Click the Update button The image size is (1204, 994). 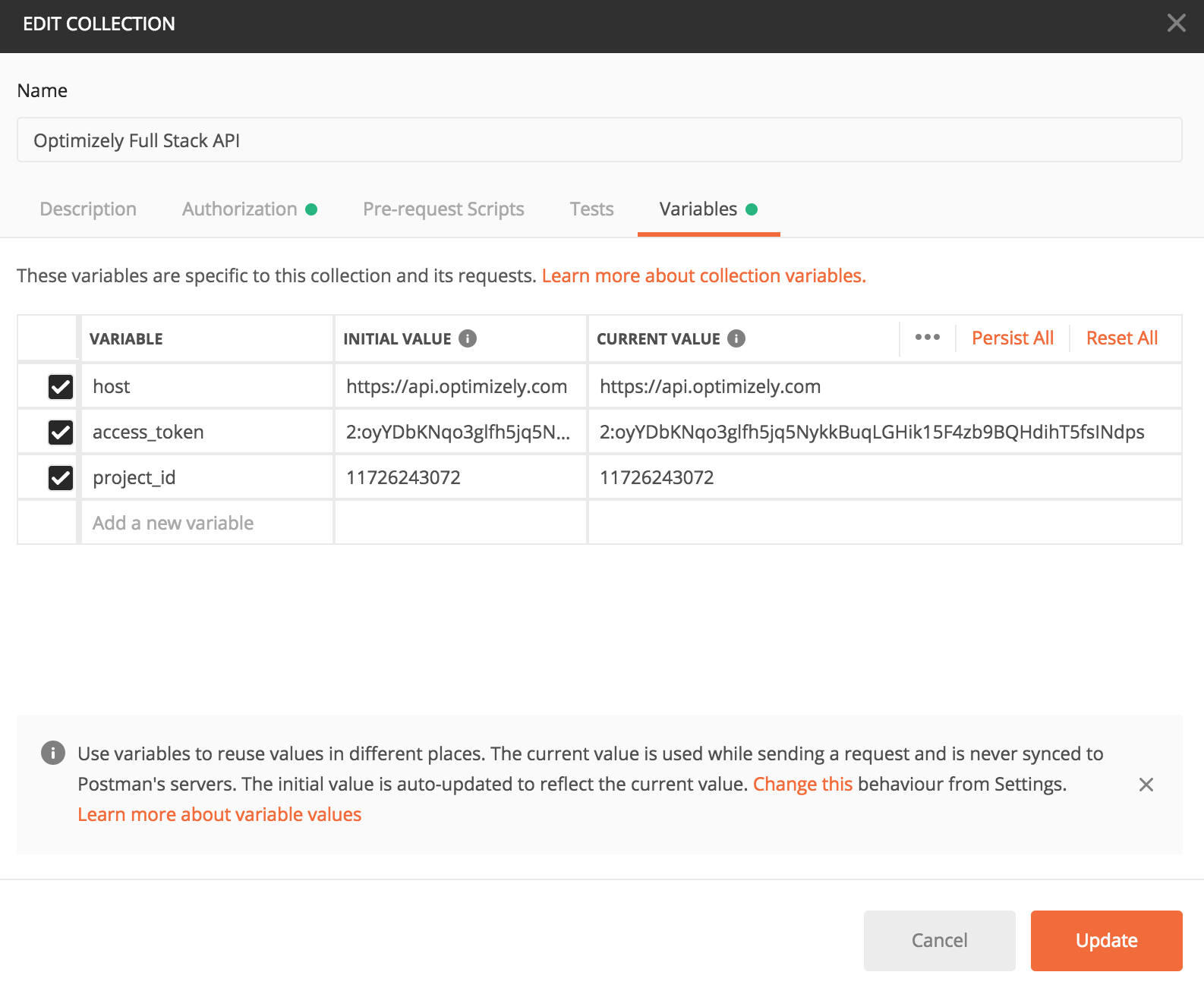click(x=1107, y=941)
